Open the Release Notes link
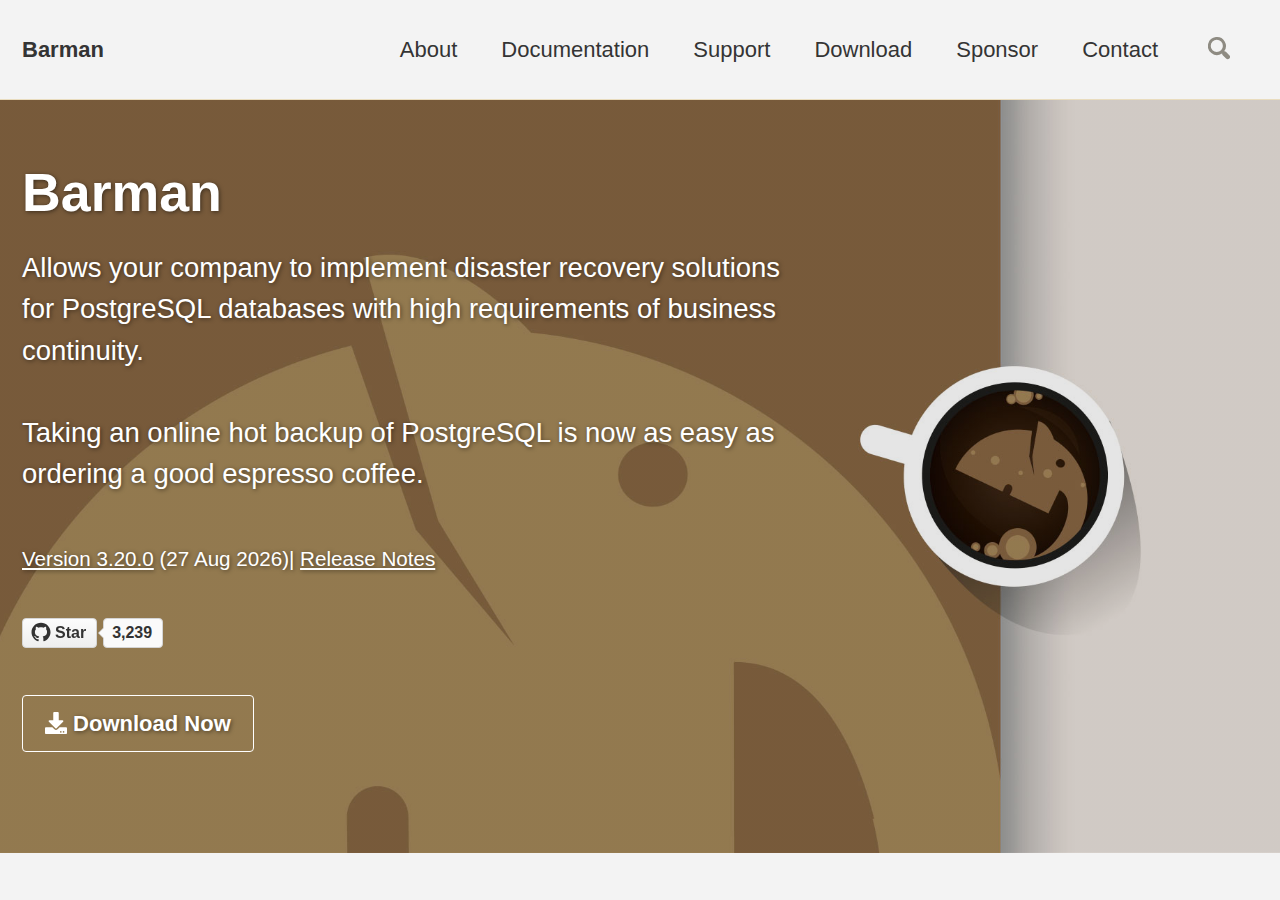The width and height of the screenshot is (1280, 900). 367,559
